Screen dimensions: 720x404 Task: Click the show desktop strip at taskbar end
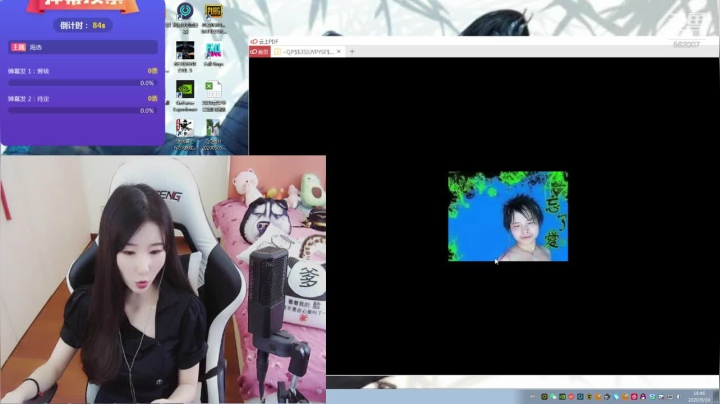pos(716,397)
